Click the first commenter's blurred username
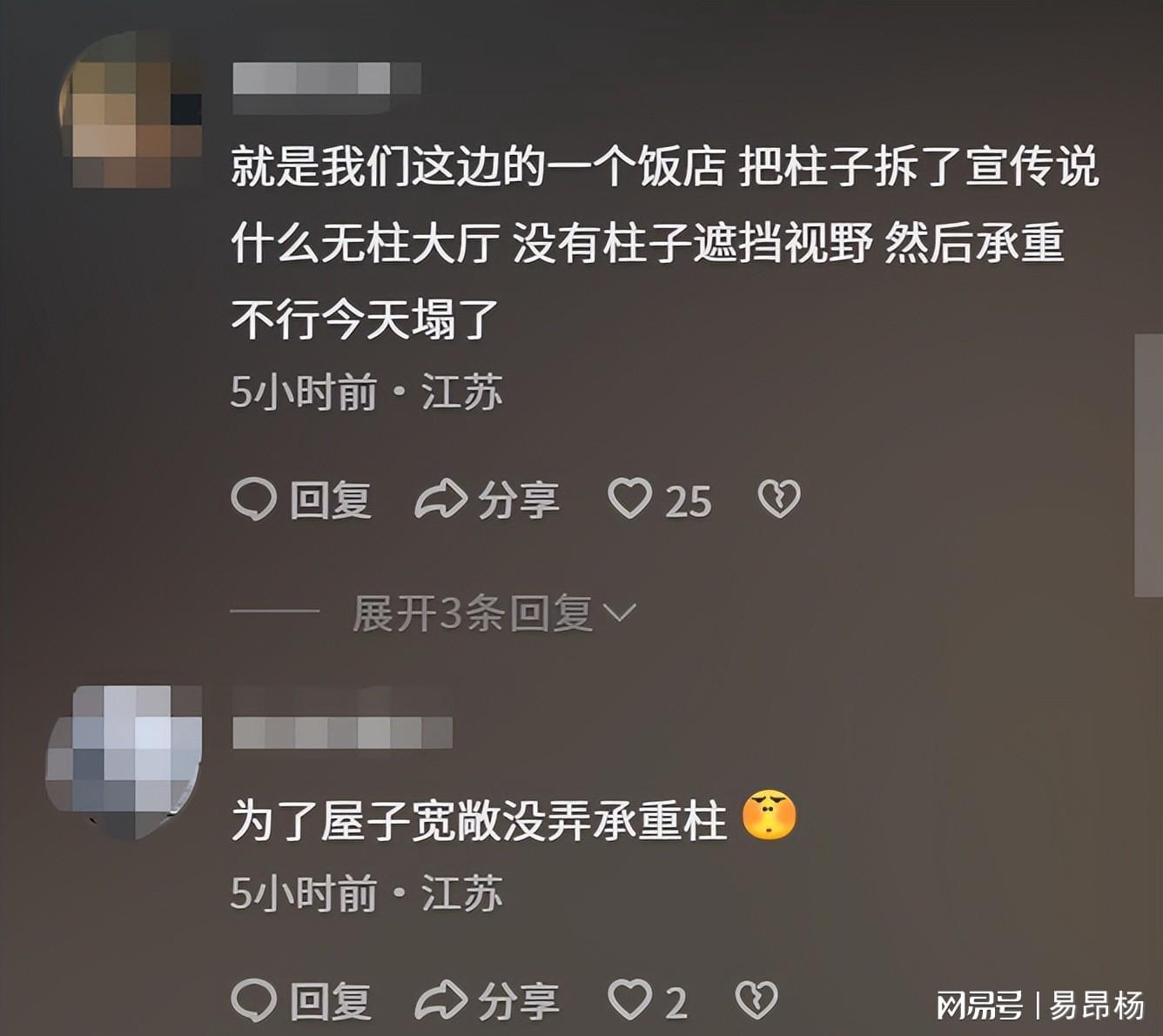The width and height of the screenshot is (1163, 1036). coord(326,88)
